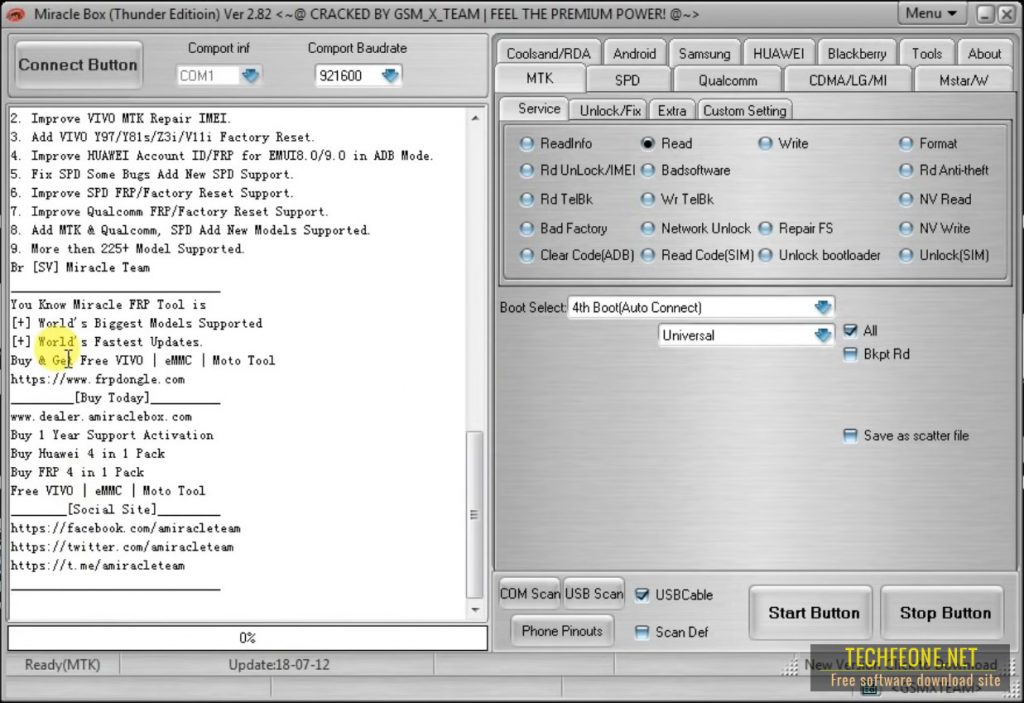Image resolution: width=1024 pixels, height=703 pixels.
Task: Select the Wr TelBk radio option
Action: (x=647, y=199)
